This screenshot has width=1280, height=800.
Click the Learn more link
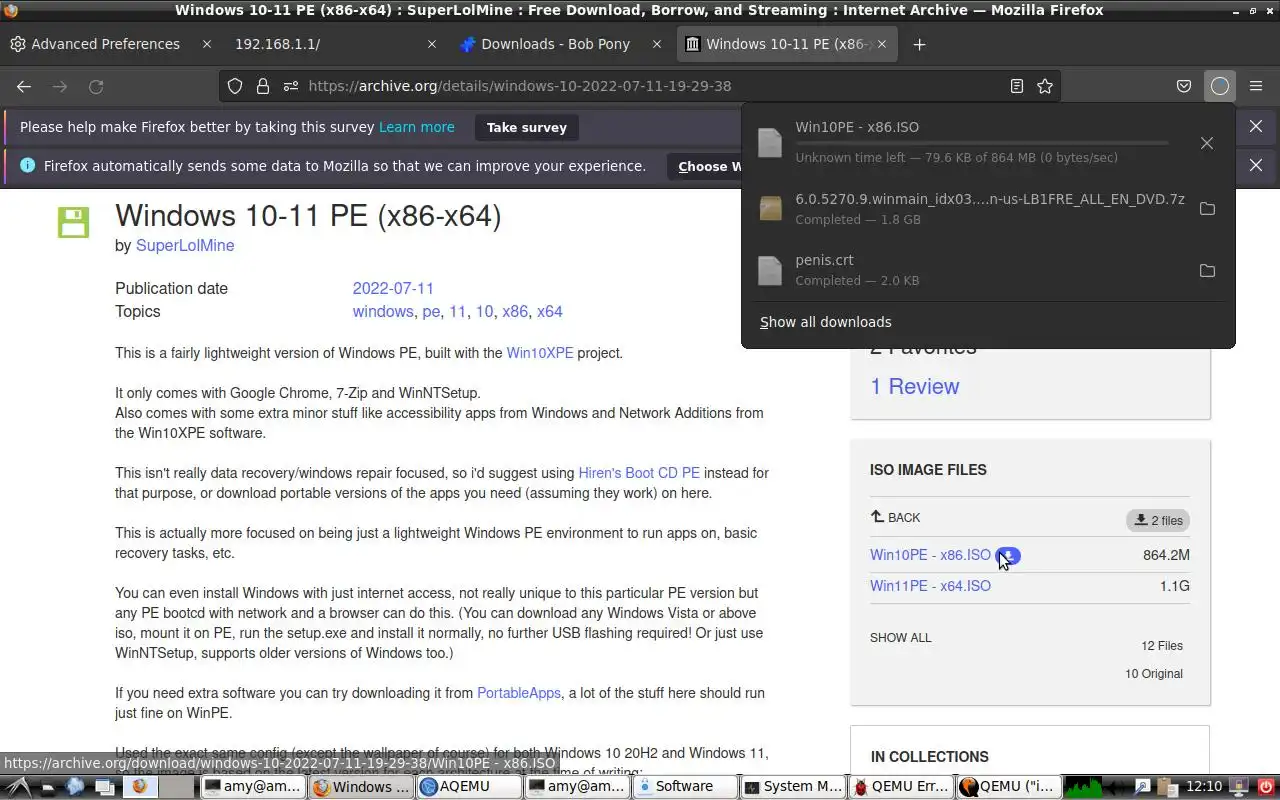coord(417,127)
